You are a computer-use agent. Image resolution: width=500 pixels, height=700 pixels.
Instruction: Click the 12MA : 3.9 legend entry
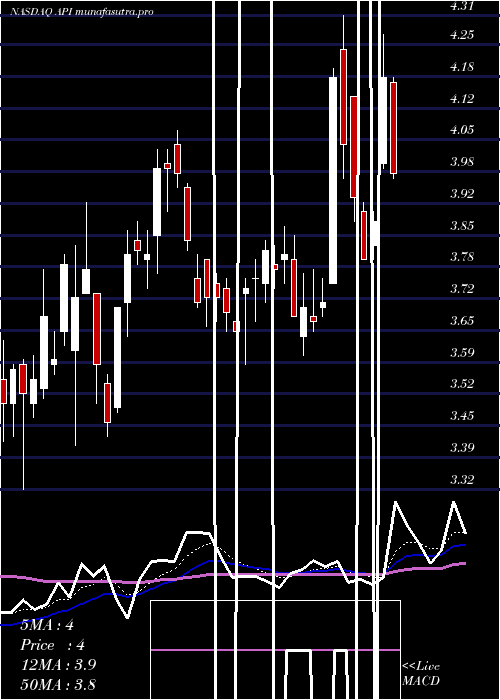[58, 665]
